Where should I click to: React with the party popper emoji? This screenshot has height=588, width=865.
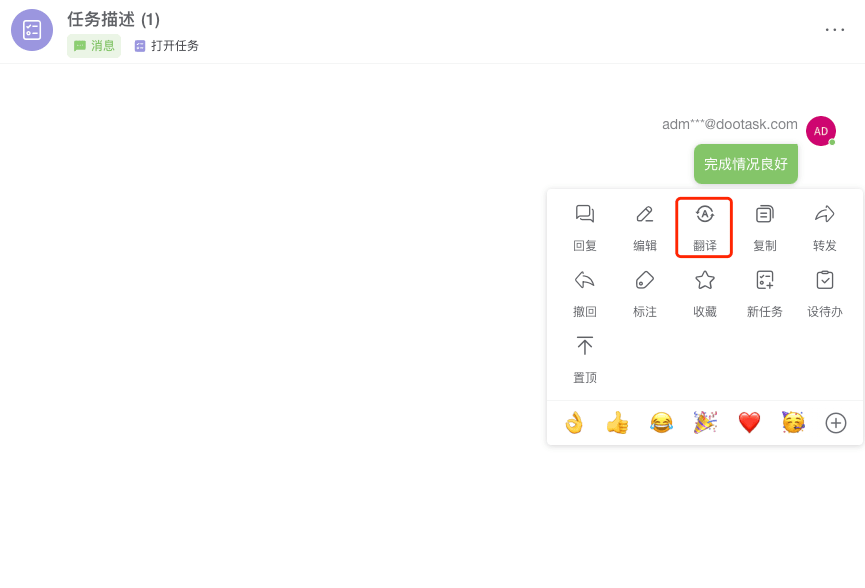[705, 423]
